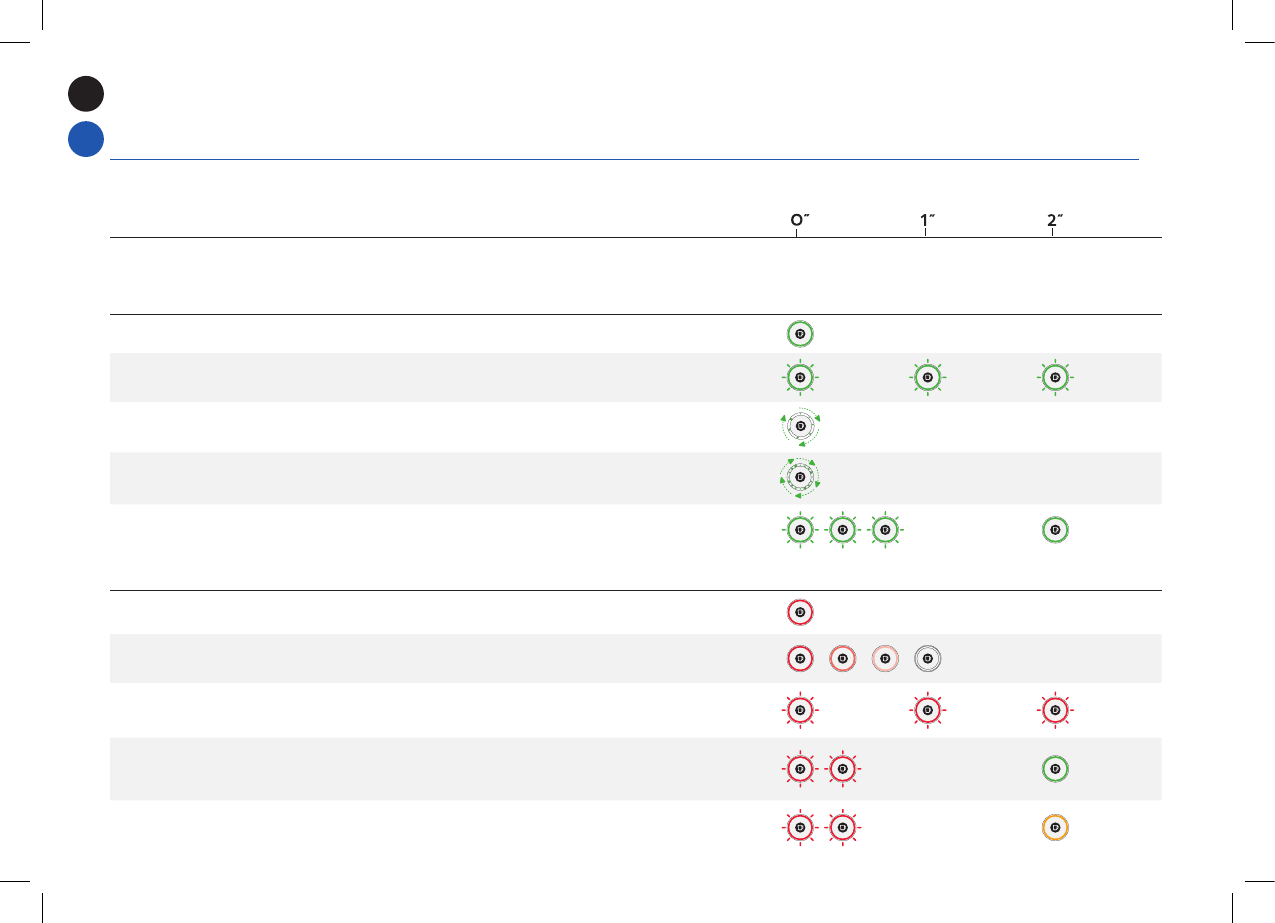Click the faintest red fading ring icon
Screen dimensions: 1275x923
pyautogui.click(x=885, y=659)
